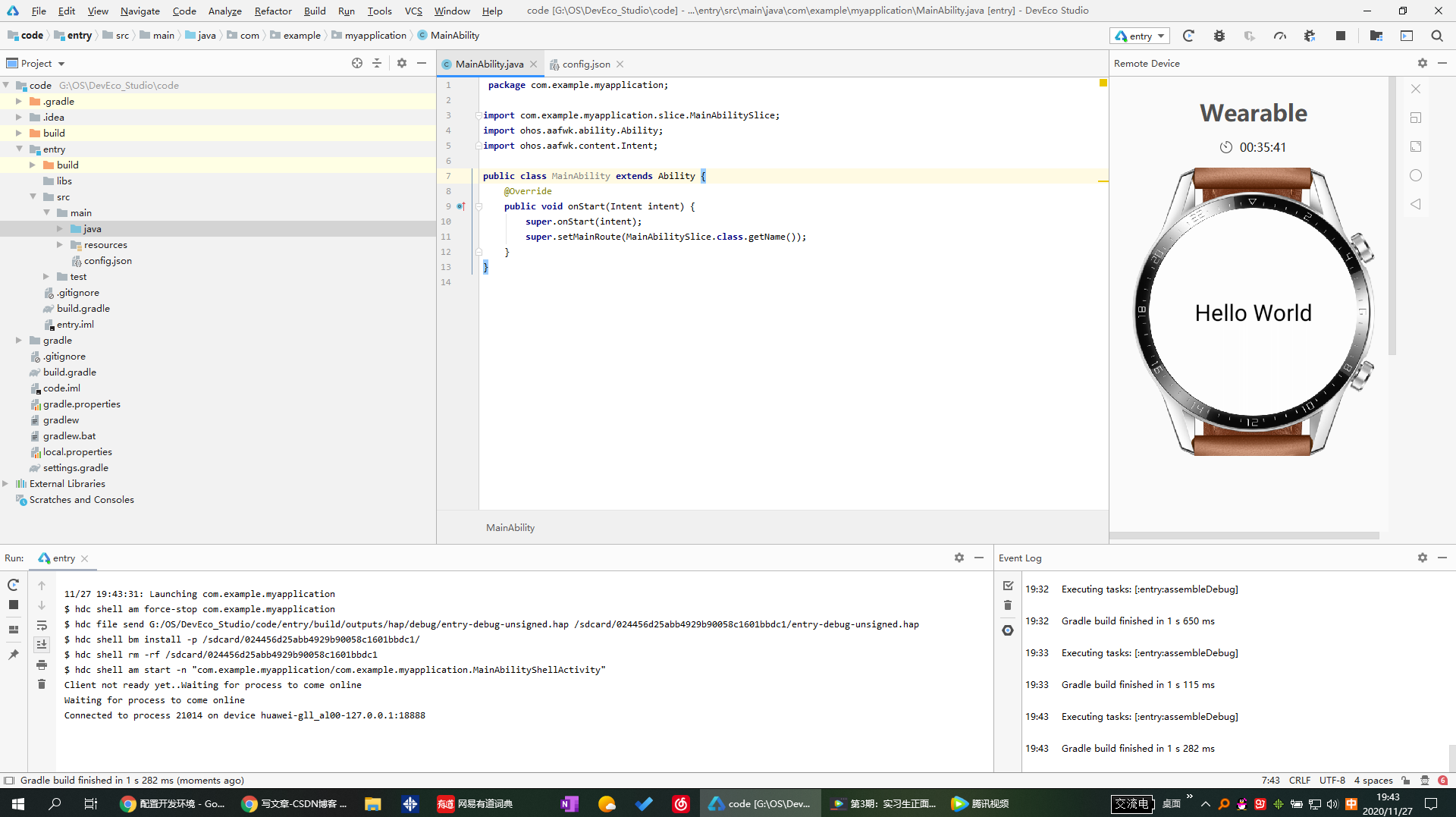Open the entry run configuration dropdown
Viewport: 1456px width, 817px height.
(x=1140, y=36)
